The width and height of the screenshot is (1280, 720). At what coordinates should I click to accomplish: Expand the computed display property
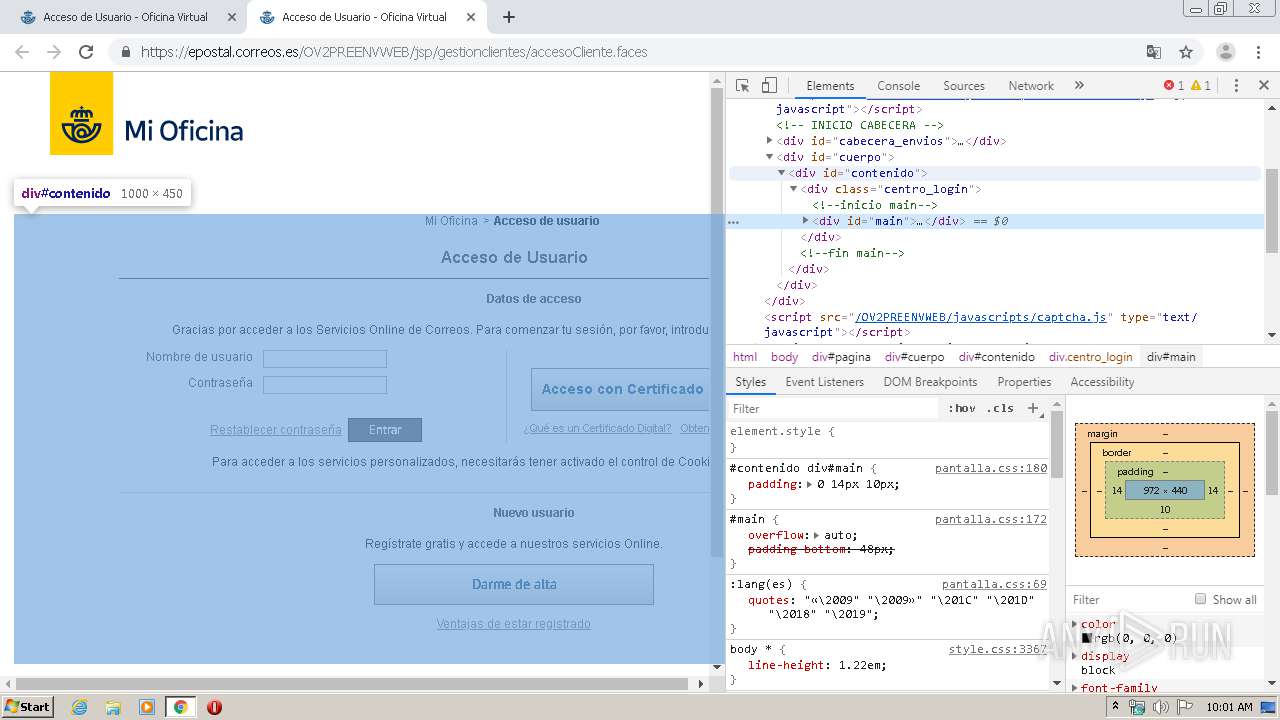(x=1075, y=656)
